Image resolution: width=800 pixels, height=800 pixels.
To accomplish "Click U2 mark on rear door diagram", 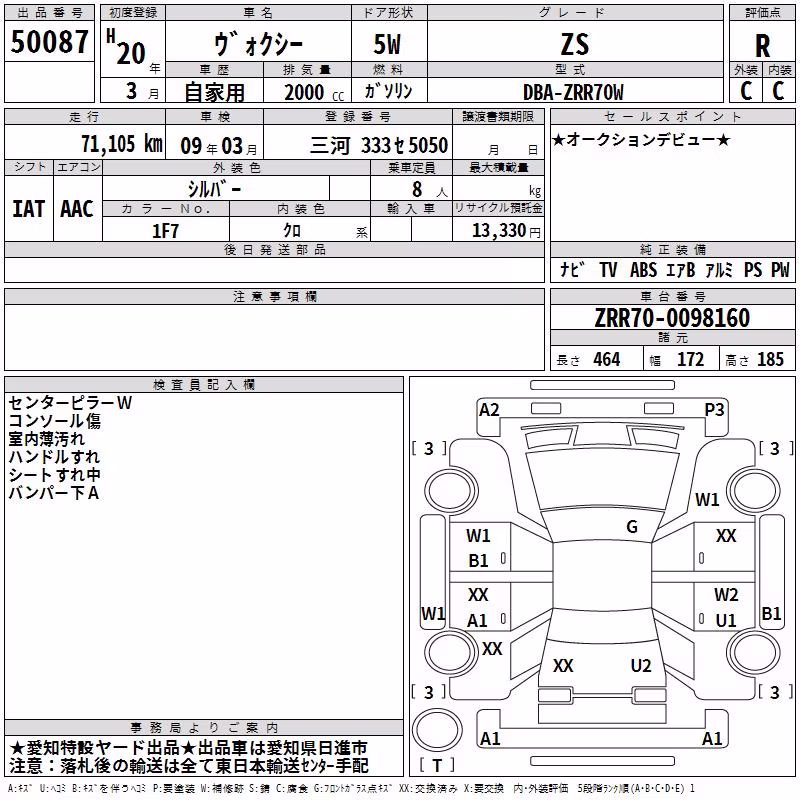I will point(641,666).
